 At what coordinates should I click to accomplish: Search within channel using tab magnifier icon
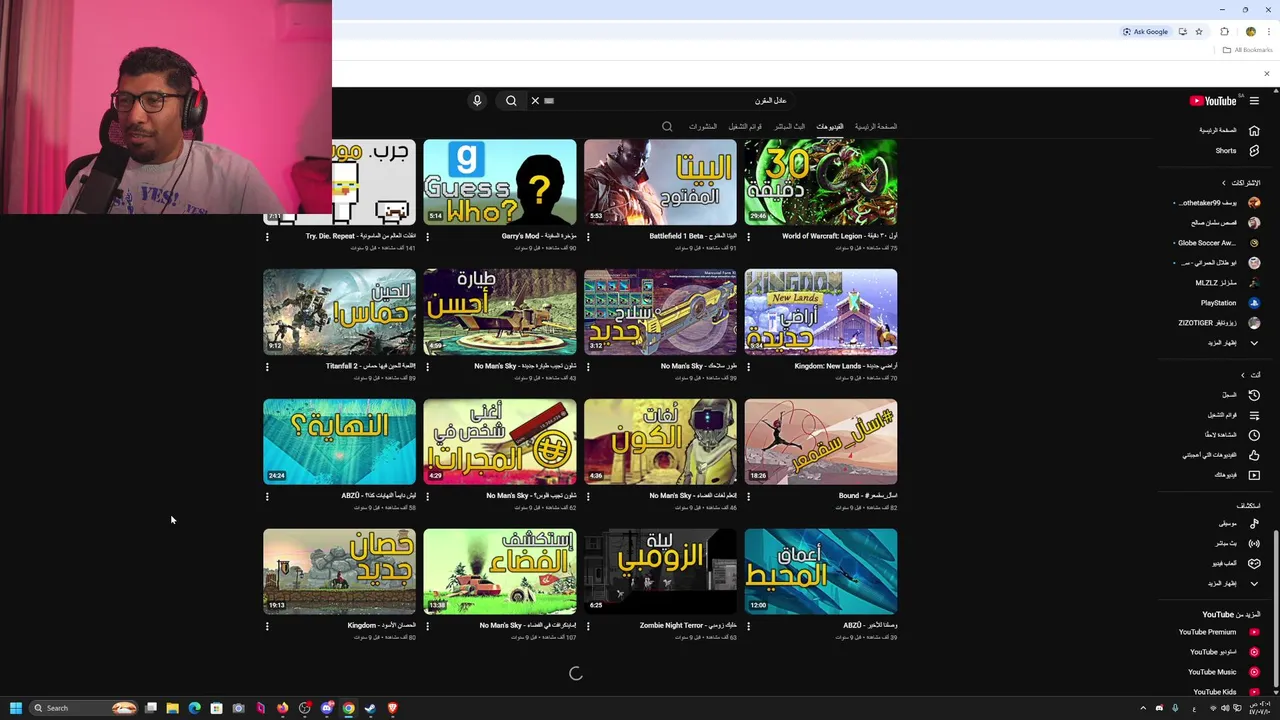[x=667, y=127]
